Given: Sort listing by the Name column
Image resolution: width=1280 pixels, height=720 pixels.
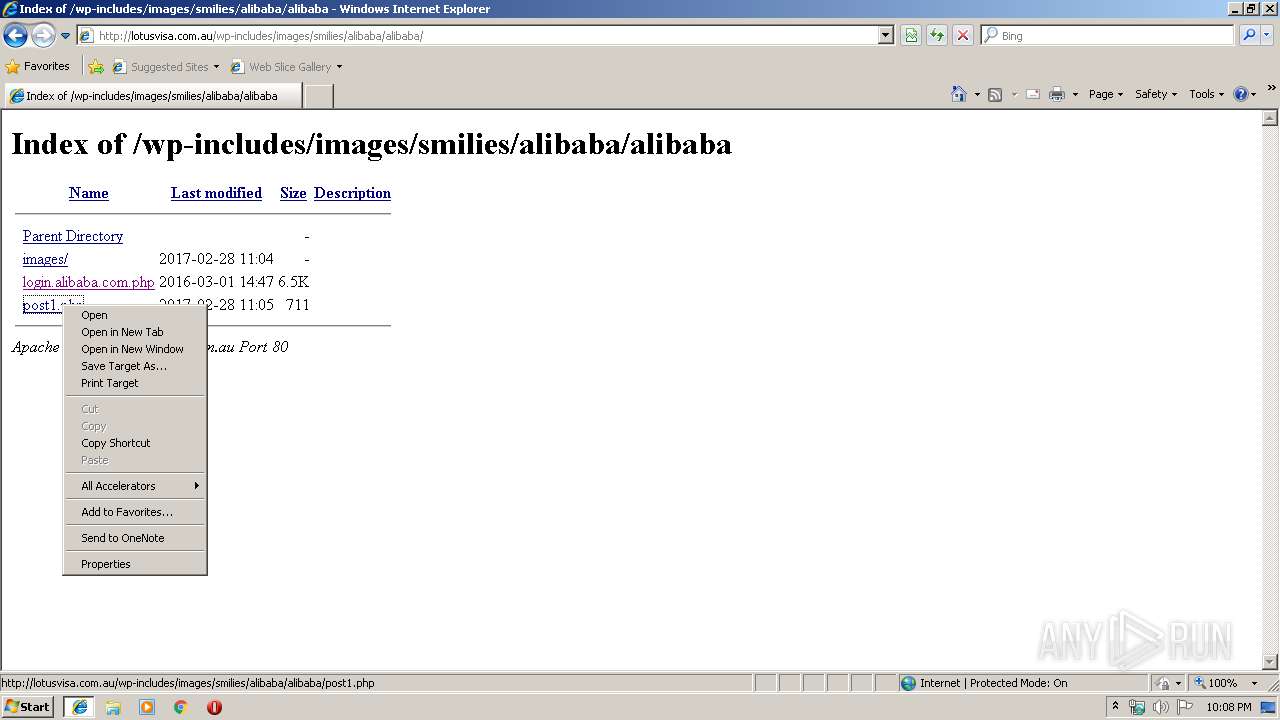Looking at the screenshot, I should 89,193.
